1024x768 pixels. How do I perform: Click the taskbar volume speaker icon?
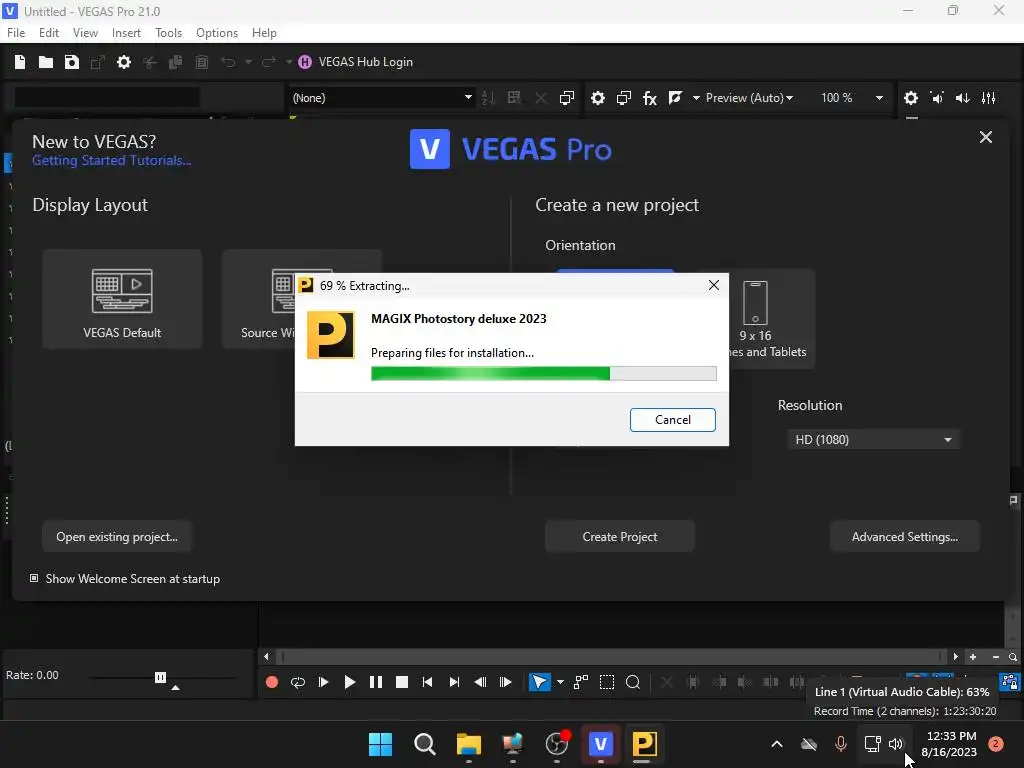896,744
